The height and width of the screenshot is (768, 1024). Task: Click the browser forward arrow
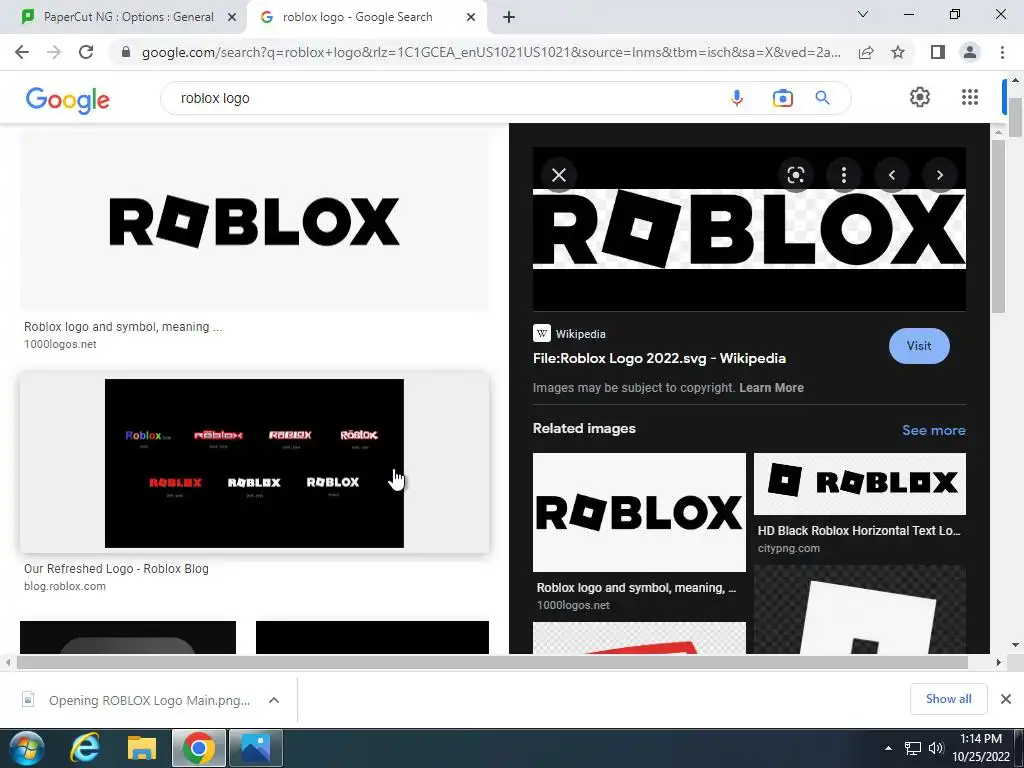click(54, 52)
